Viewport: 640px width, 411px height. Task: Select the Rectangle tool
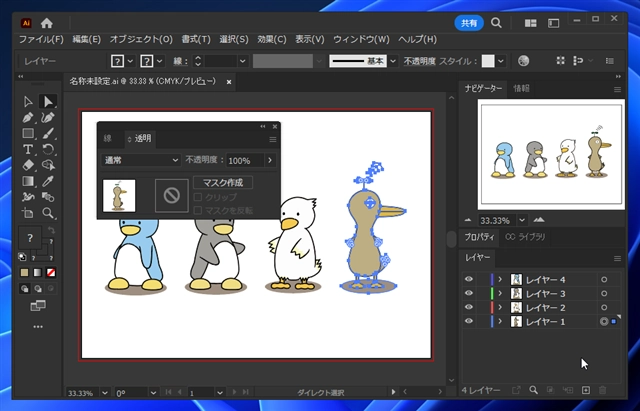28,133
